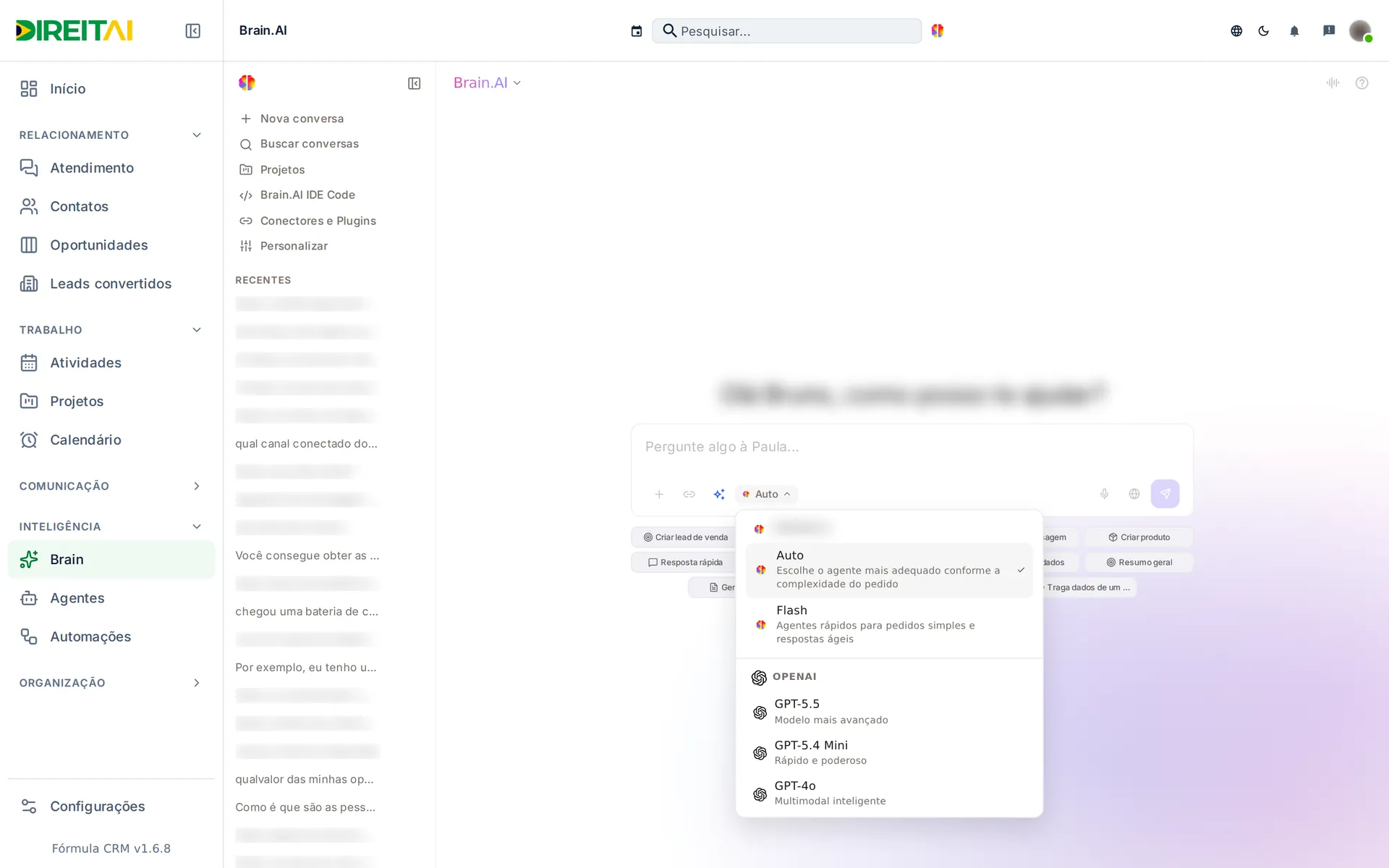Collapse the Trabalho section
Viewport: 1389px width, 868px height.
tap(197, 330)
